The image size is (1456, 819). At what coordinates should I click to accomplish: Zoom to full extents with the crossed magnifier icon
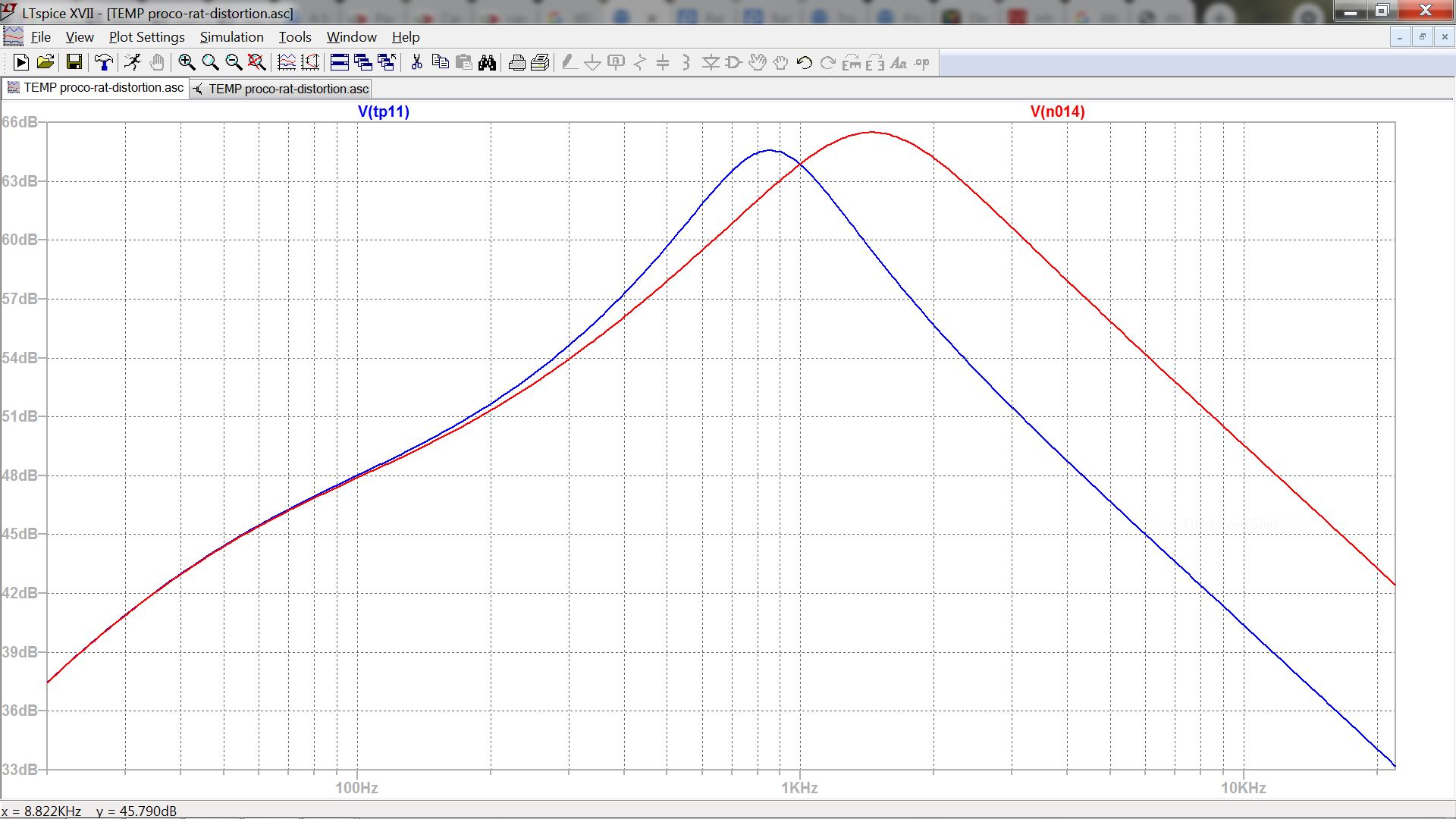[x=255, y=63]
